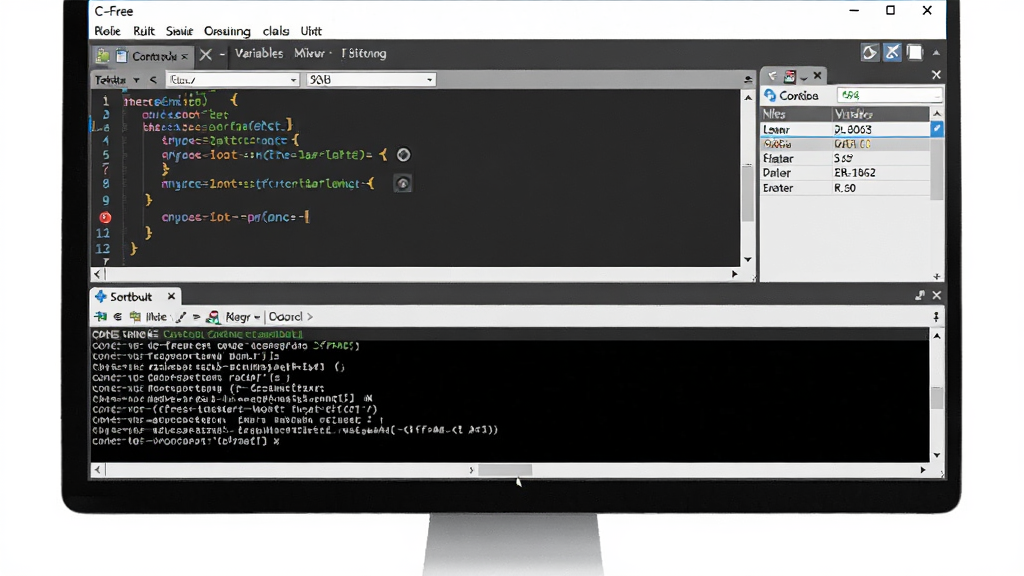Image resolution: width=1024 pixels, height=576 pixels.
Task: Toggle the red breakpoint in the editor gutter
Action: coord(105,217)
